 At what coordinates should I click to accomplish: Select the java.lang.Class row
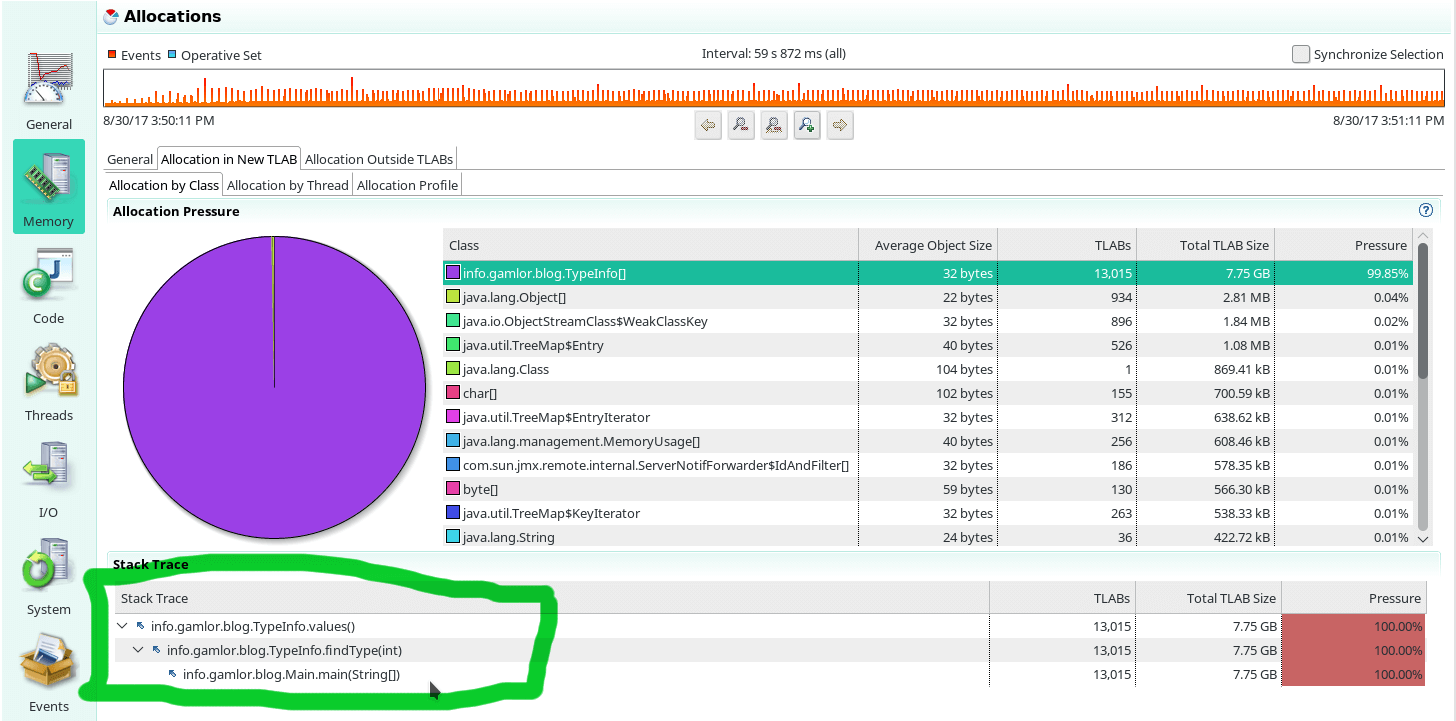(x=928, y=369)
